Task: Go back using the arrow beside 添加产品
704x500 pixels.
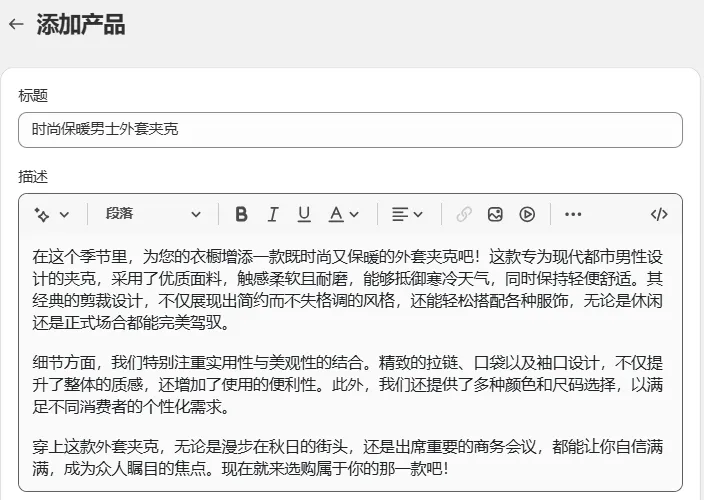Action: tap(15, 25)
